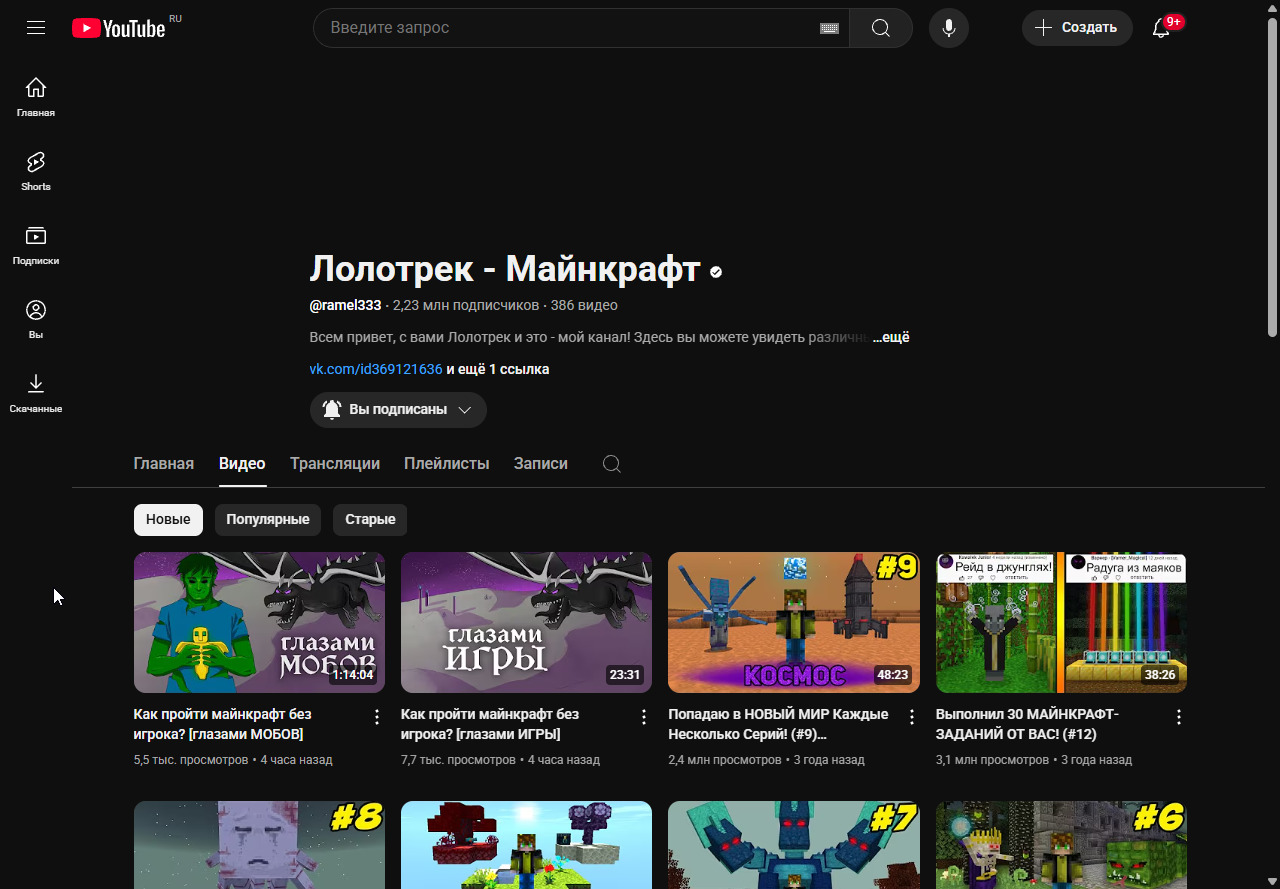1280x889 pixels.
Task: Open the #8 ghast video thumbnail
Action: click(x=259, y=845)
